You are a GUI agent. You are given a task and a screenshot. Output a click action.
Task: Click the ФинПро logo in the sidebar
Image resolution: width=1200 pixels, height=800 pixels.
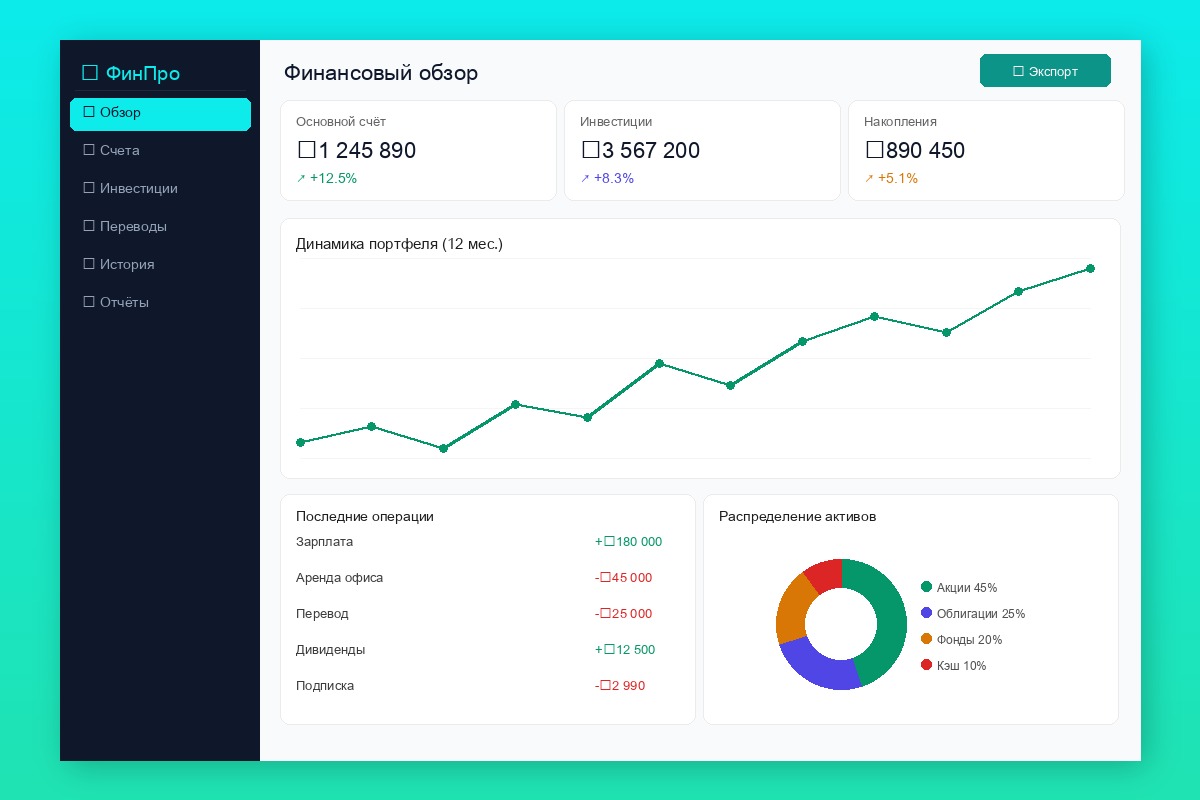pyautogui.click(x=130, y=73)
